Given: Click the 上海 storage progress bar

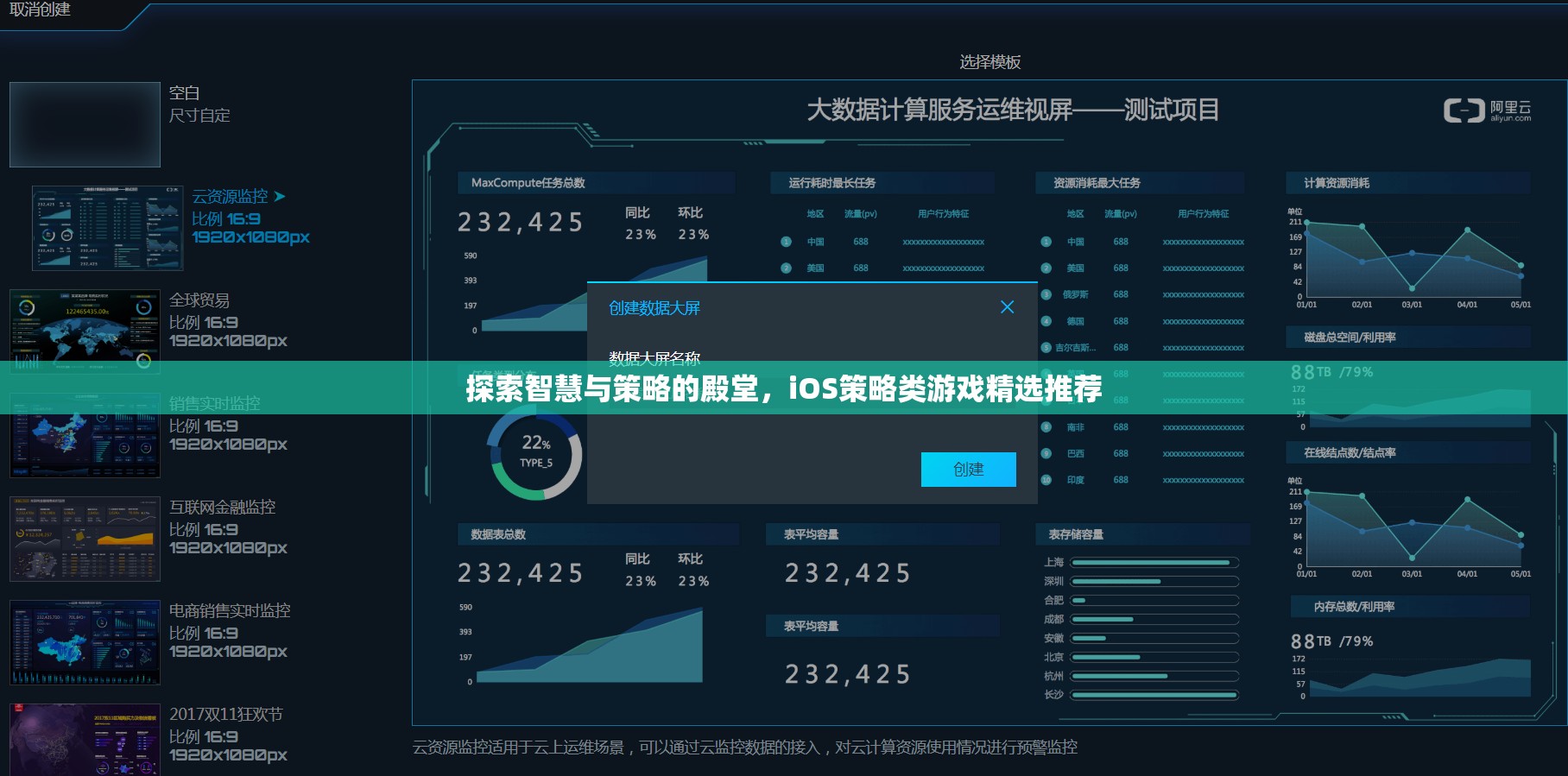Looking at the screenshot, I should click(1155, 562).
